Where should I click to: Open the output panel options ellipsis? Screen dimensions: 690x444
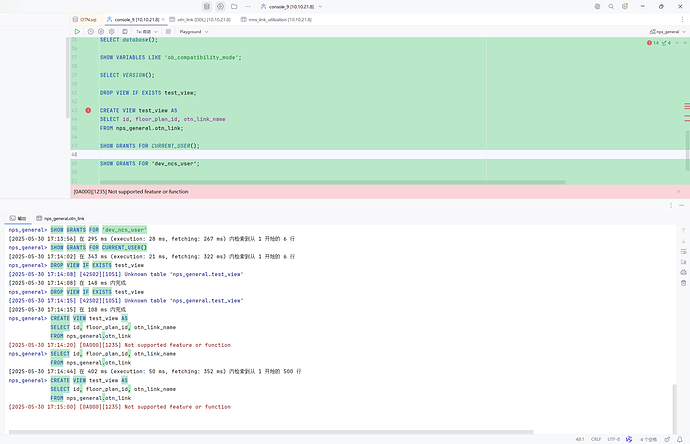click(671, 205)
